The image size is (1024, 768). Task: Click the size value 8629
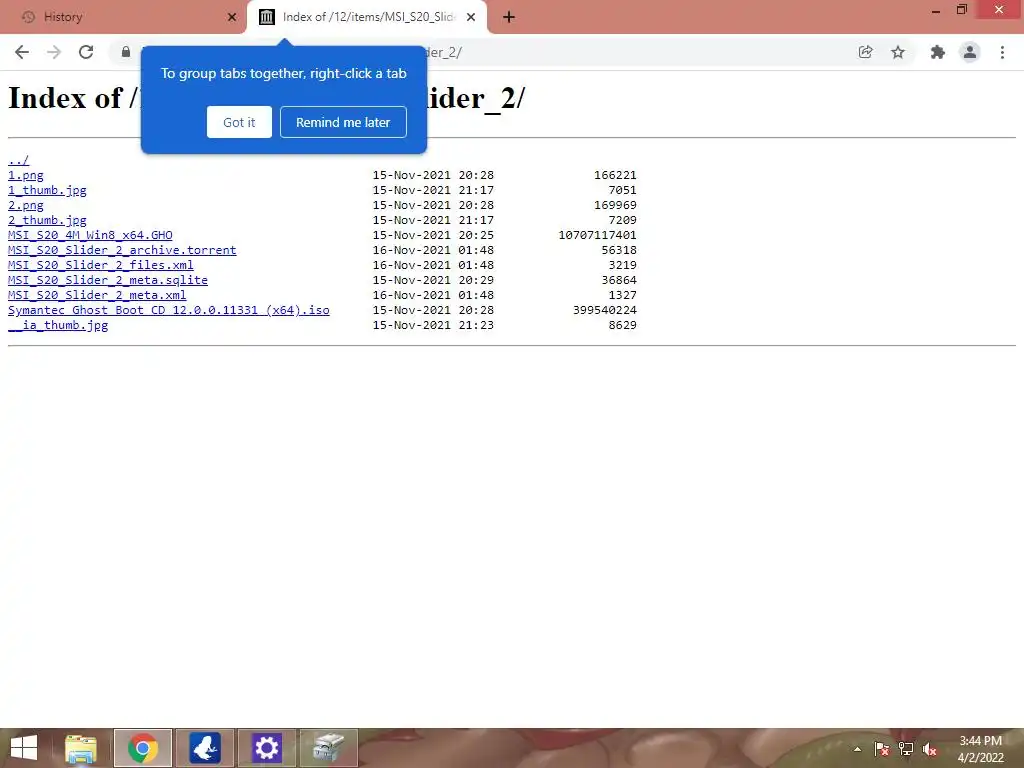pyautogui.click(x=622, y=325)
